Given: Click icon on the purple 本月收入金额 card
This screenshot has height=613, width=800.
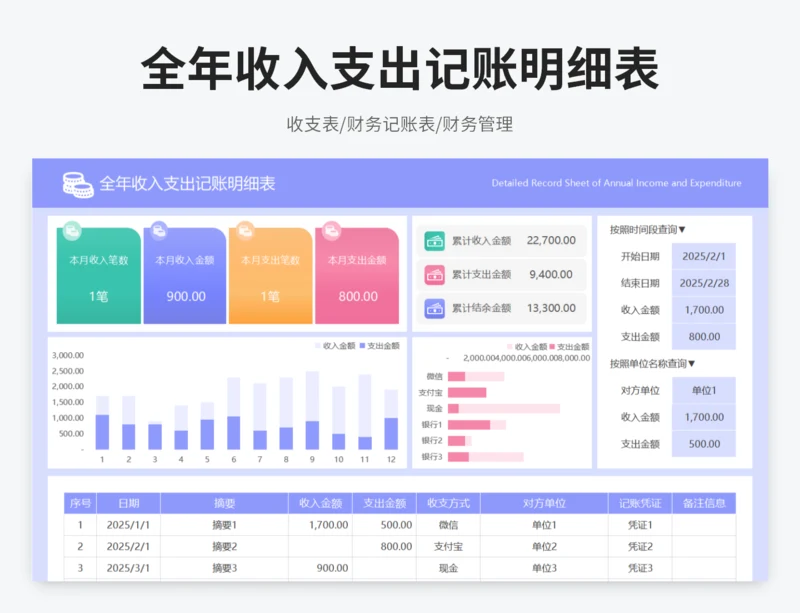Looking at the screenshot, I should click(x=159, y=231).
